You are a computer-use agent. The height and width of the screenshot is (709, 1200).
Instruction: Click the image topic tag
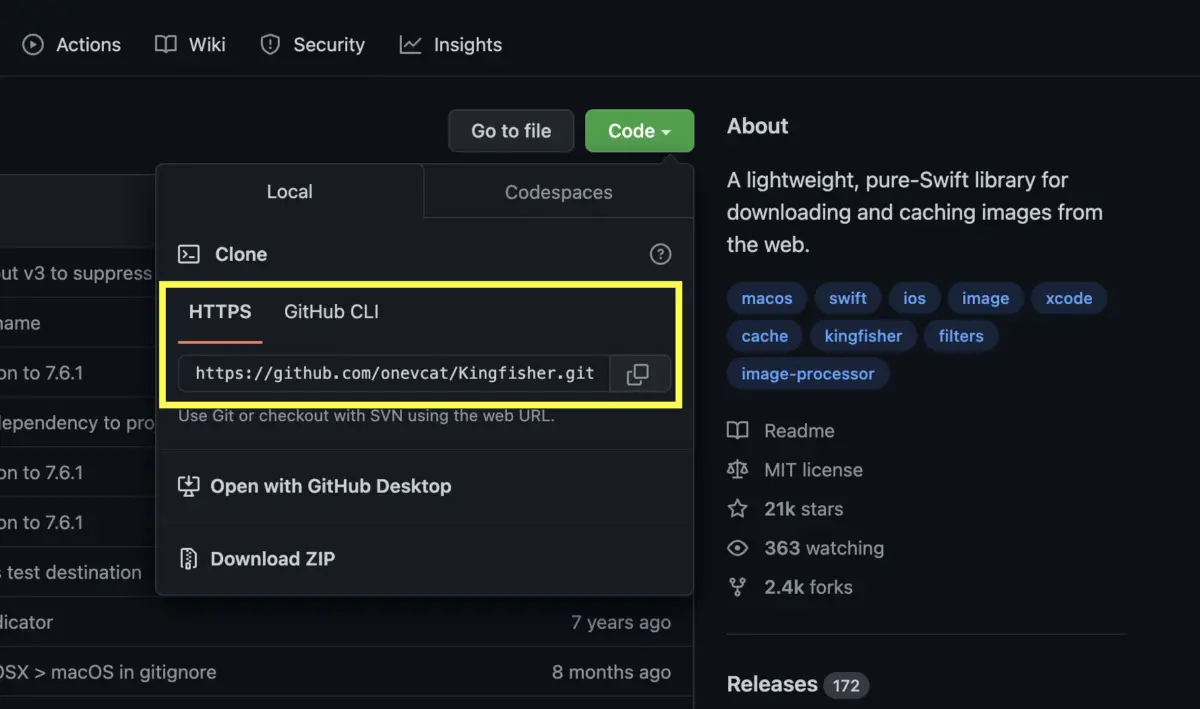pos(985,298)
